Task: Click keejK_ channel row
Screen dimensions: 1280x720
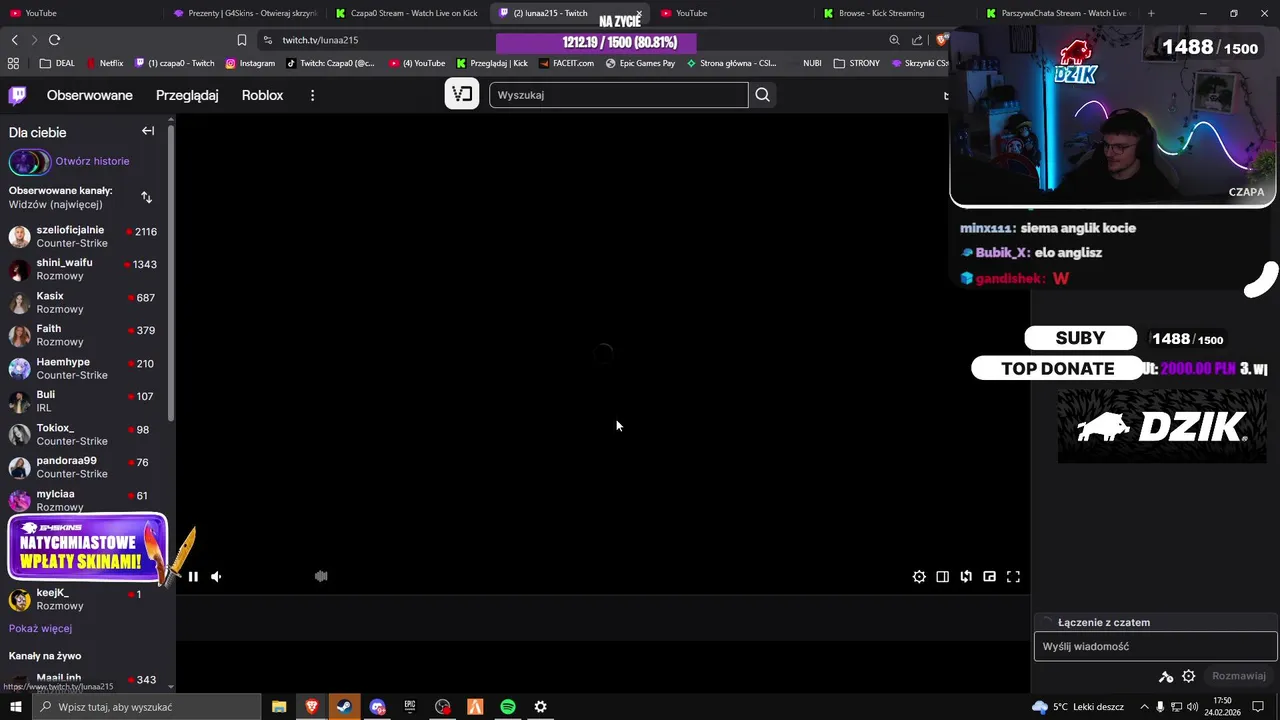Action: 83,600
